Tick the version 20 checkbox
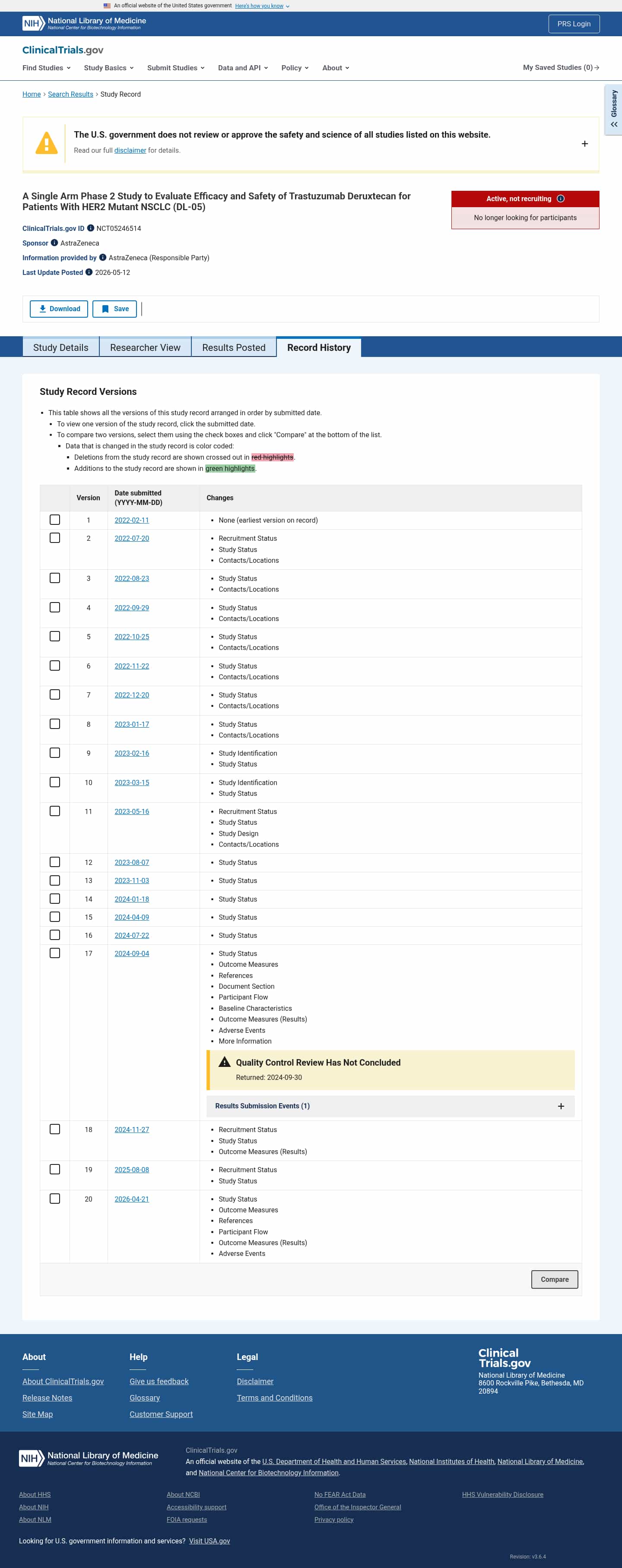The image size is (622, 1568). pyautogui.click(x=55, y=1199)
